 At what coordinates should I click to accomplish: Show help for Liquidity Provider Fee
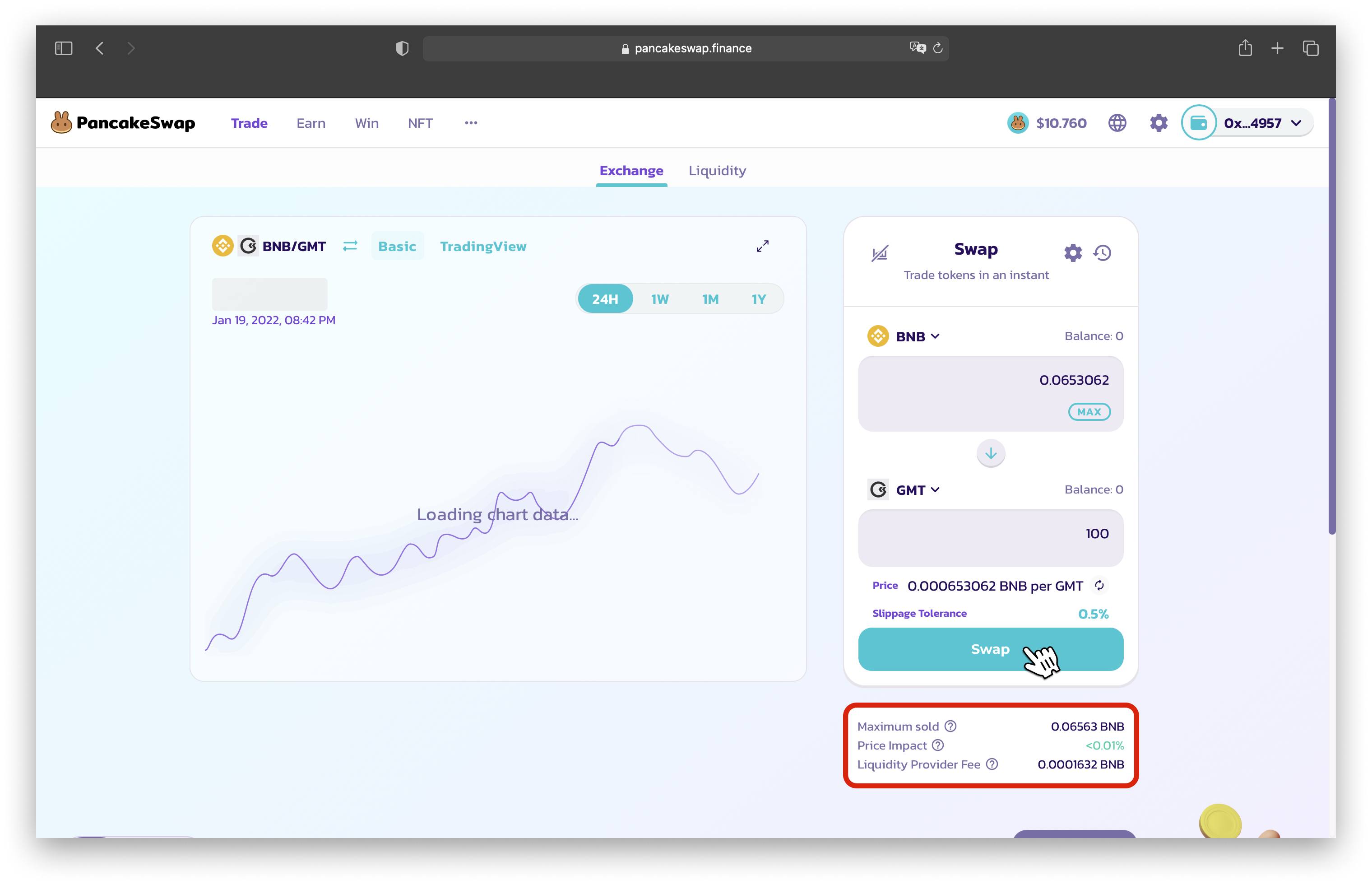[991, 764]
